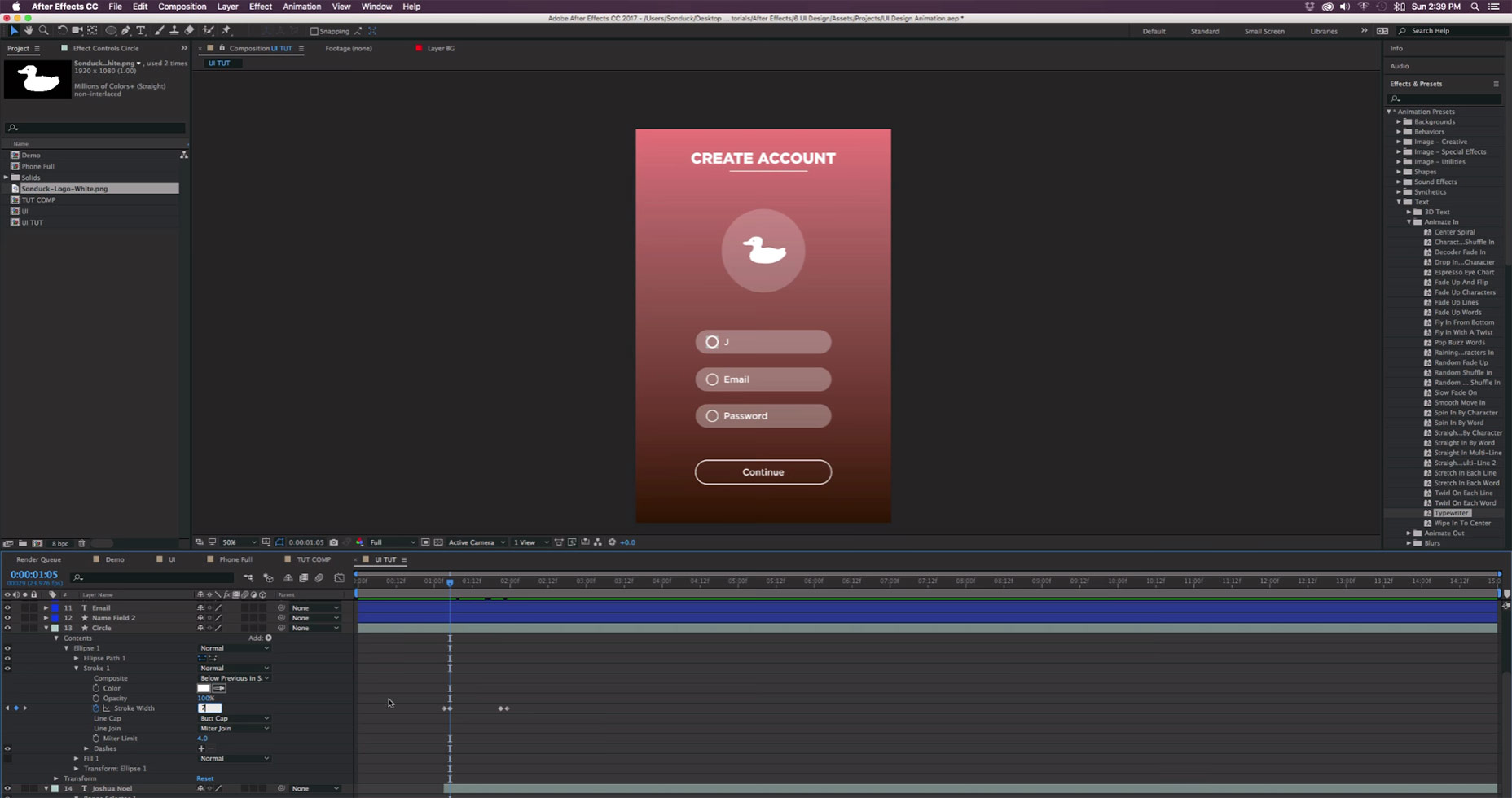Select the Clone Stamp tool
The height and width of the screenshot is (798, 1512).
click(174, 30)
